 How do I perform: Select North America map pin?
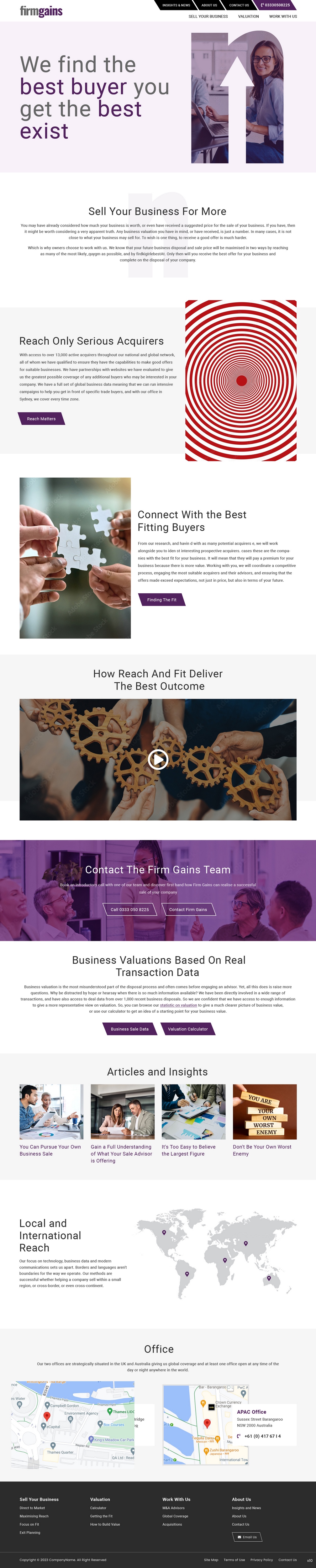[x=164, y=1233]
